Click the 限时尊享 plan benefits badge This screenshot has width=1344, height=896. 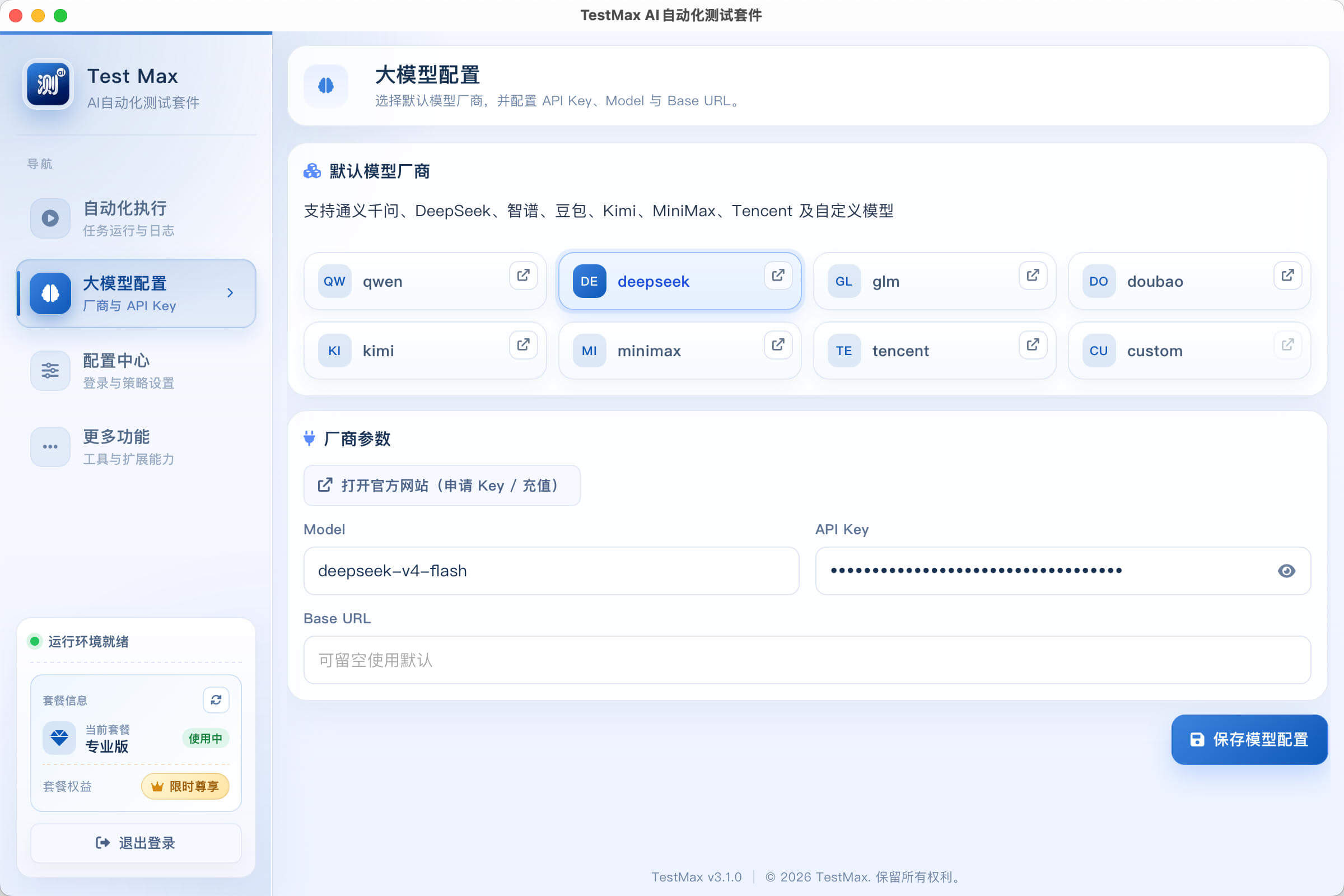(185, 786)
